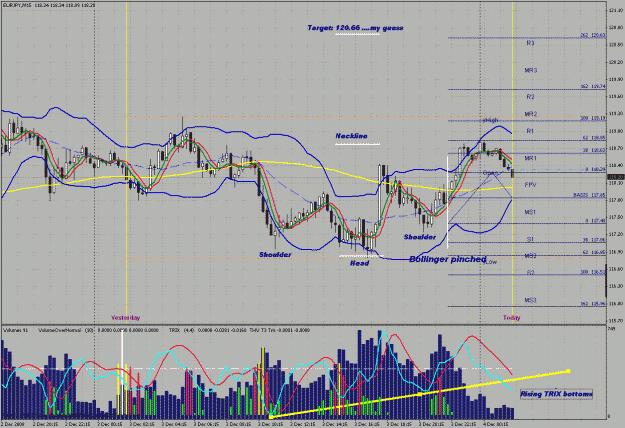Click the '162 115.96' Fibonacci level label
The width and height of the screenshot is (625, 428).
593,304
